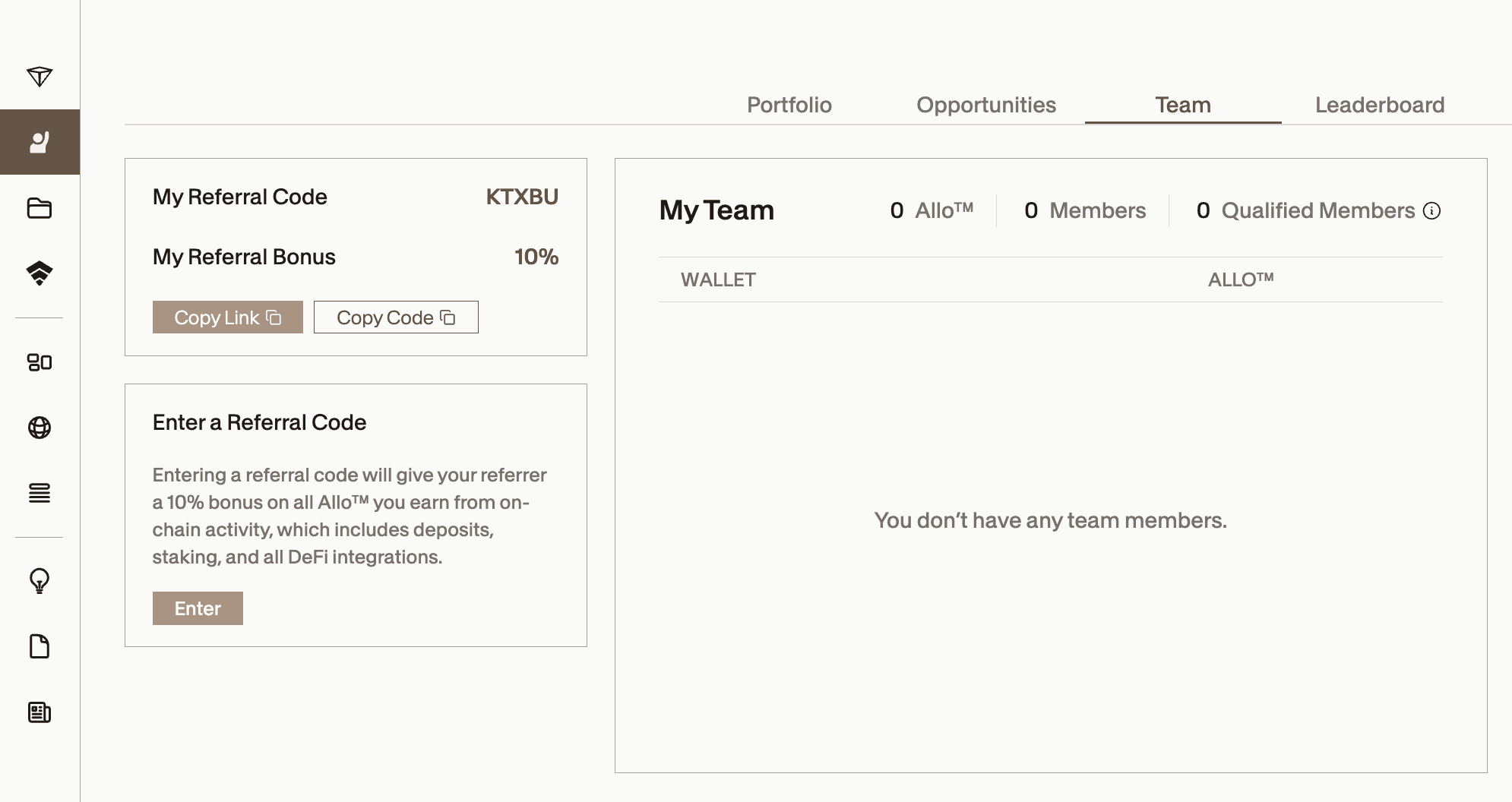
Task: Show info about Qualified Members
Action: point(1431,211)
